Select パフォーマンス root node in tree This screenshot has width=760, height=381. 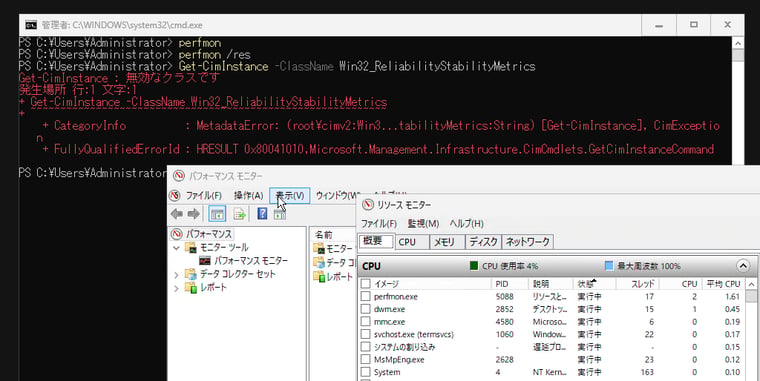(208, 234)
